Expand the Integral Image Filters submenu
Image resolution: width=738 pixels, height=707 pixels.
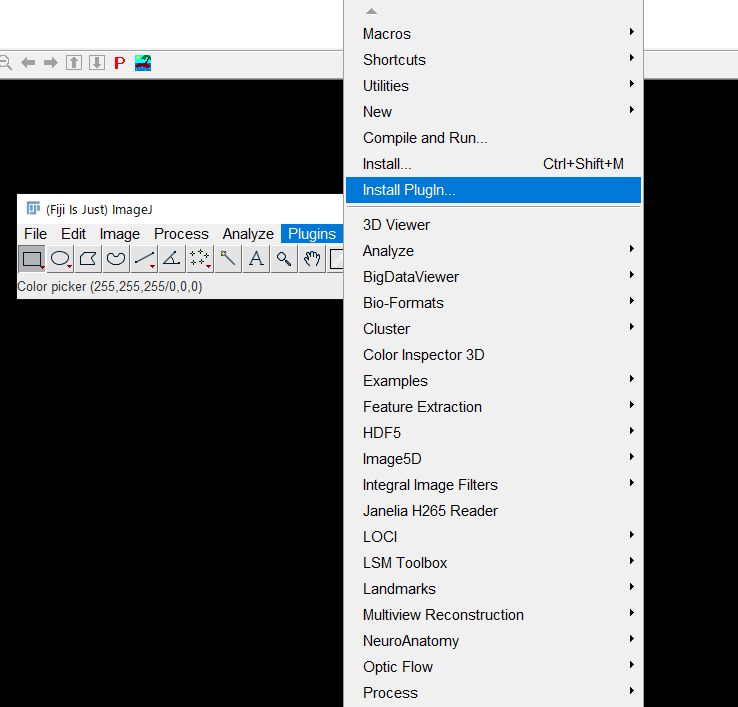pyautogui.click(x=493, y=485)
